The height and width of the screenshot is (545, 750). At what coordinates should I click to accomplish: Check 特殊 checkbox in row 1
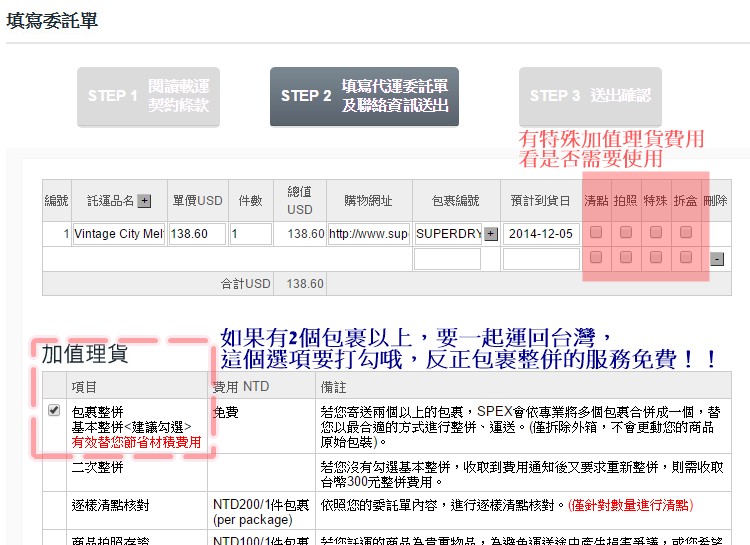click(x=656, y=232)
